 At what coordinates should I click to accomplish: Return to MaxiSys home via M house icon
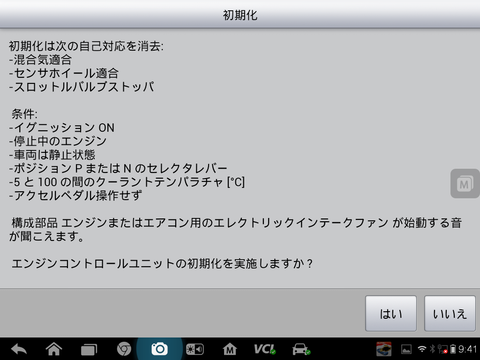coord(230,349)
